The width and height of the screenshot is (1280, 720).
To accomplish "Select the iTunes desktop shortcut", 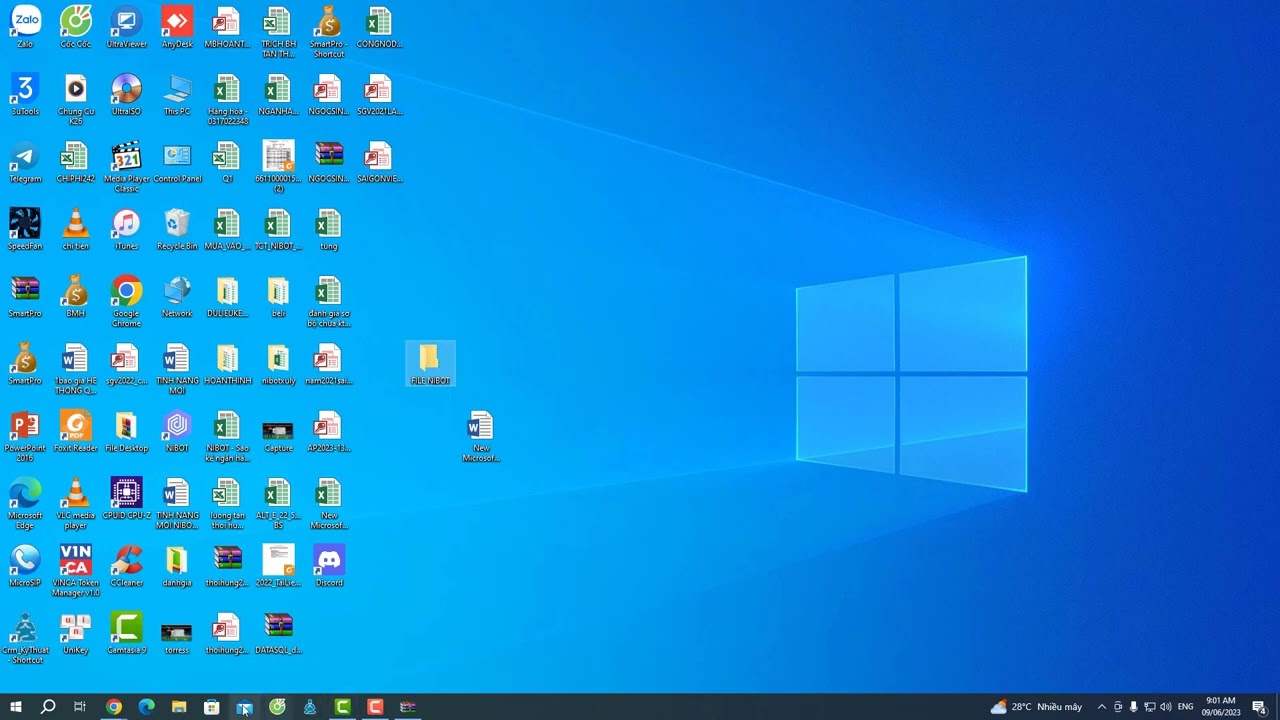I will point(127,229).
